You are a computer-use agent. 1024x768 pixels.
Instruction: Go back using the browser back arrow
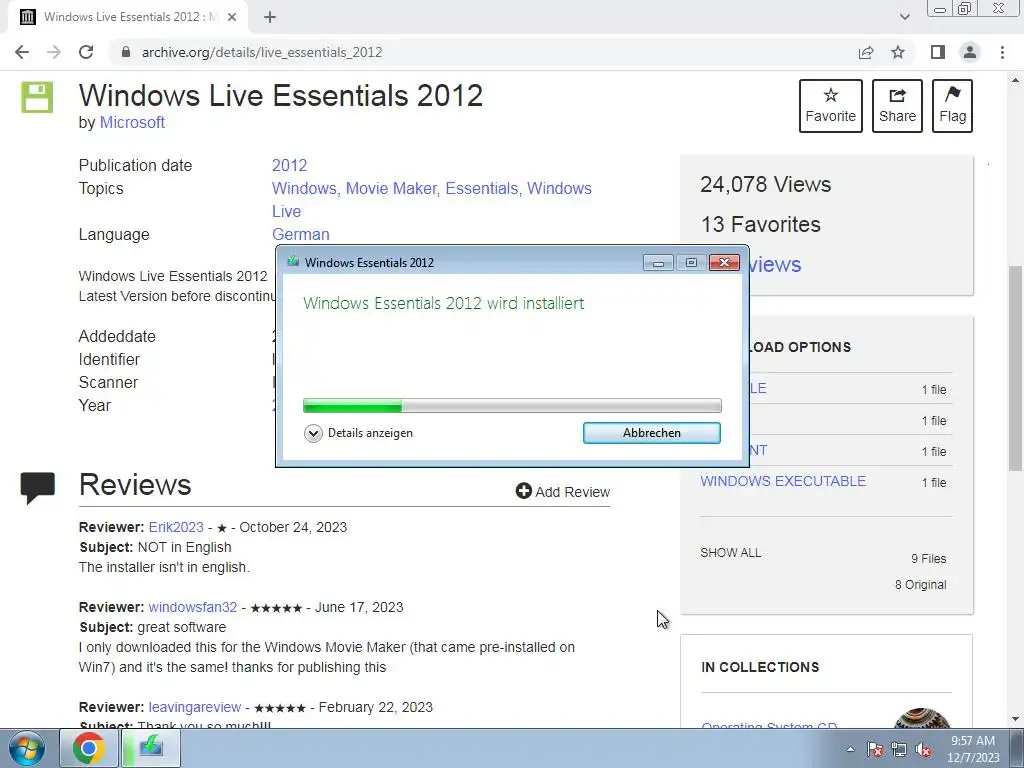[22, 52]
